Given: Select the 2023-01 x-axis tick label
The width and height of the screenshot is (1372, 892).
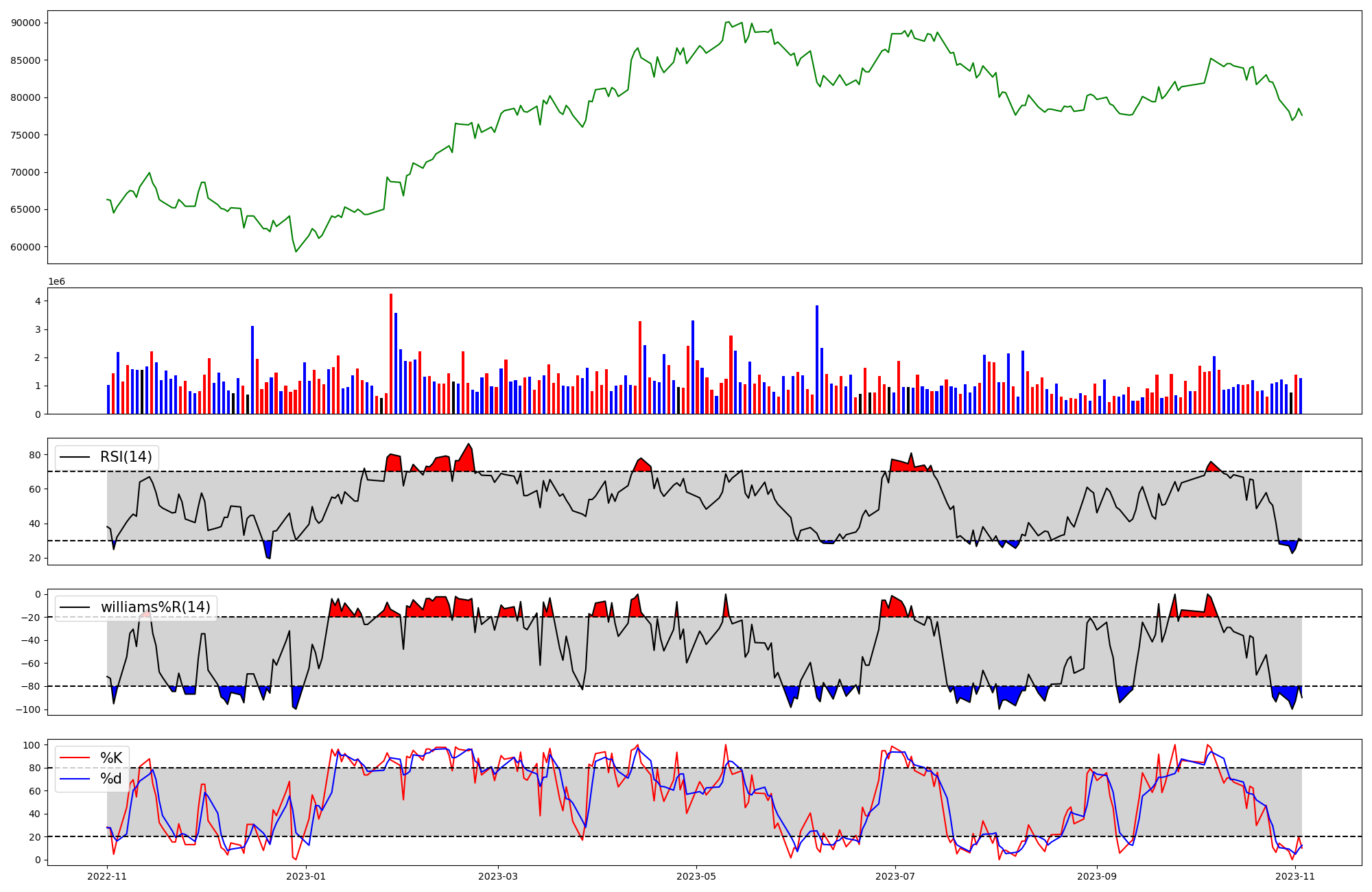Looking at the screenshot, I should [306, 876].
